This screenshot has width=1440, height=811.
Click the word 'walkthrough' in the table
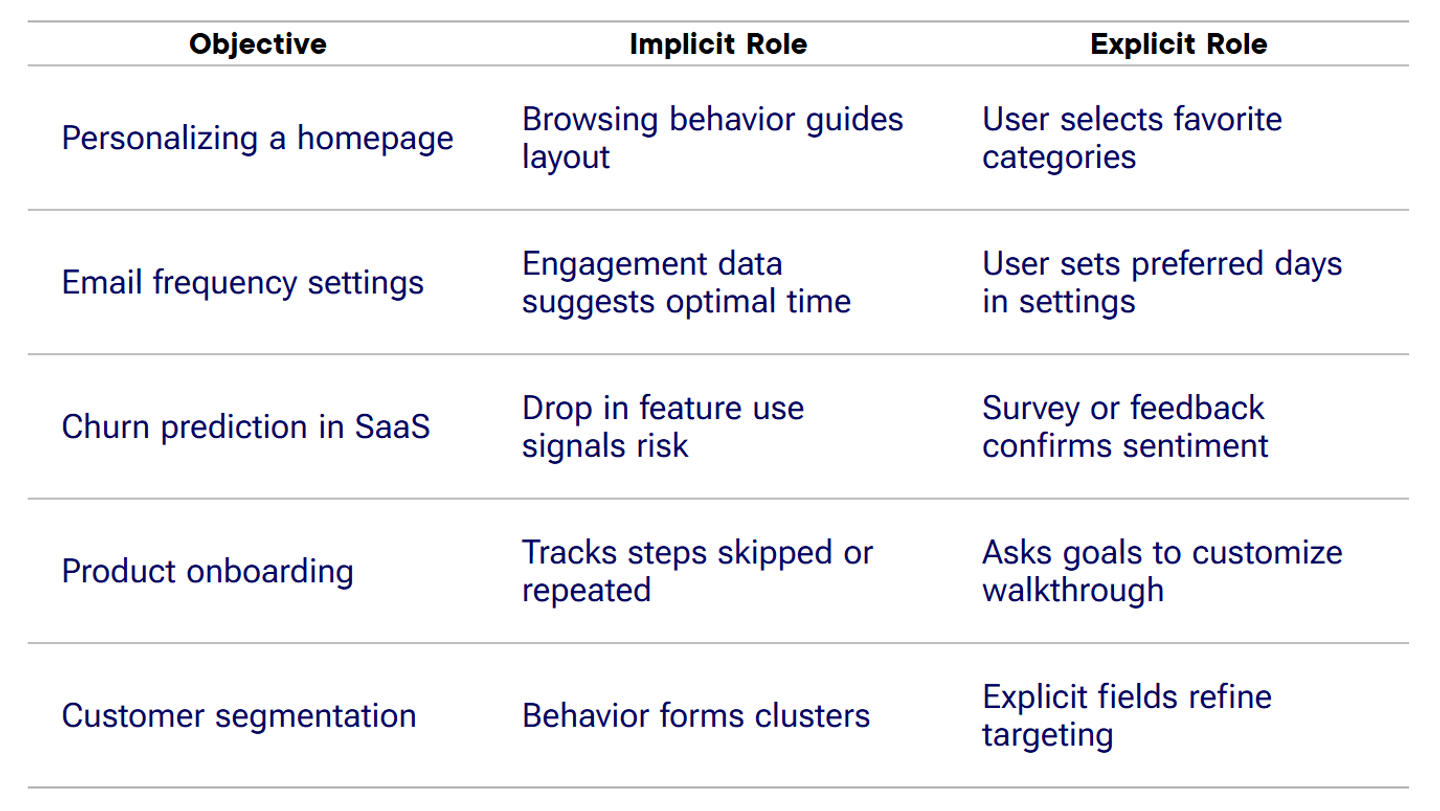pos(1072,590)
